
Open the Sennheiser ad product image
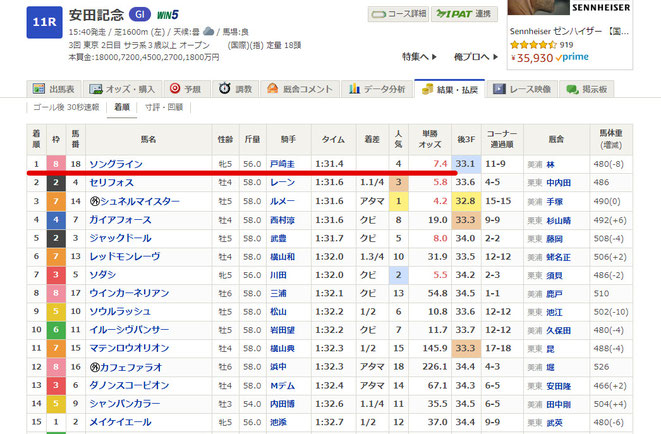pyautogui.click(x=538, y=7)
